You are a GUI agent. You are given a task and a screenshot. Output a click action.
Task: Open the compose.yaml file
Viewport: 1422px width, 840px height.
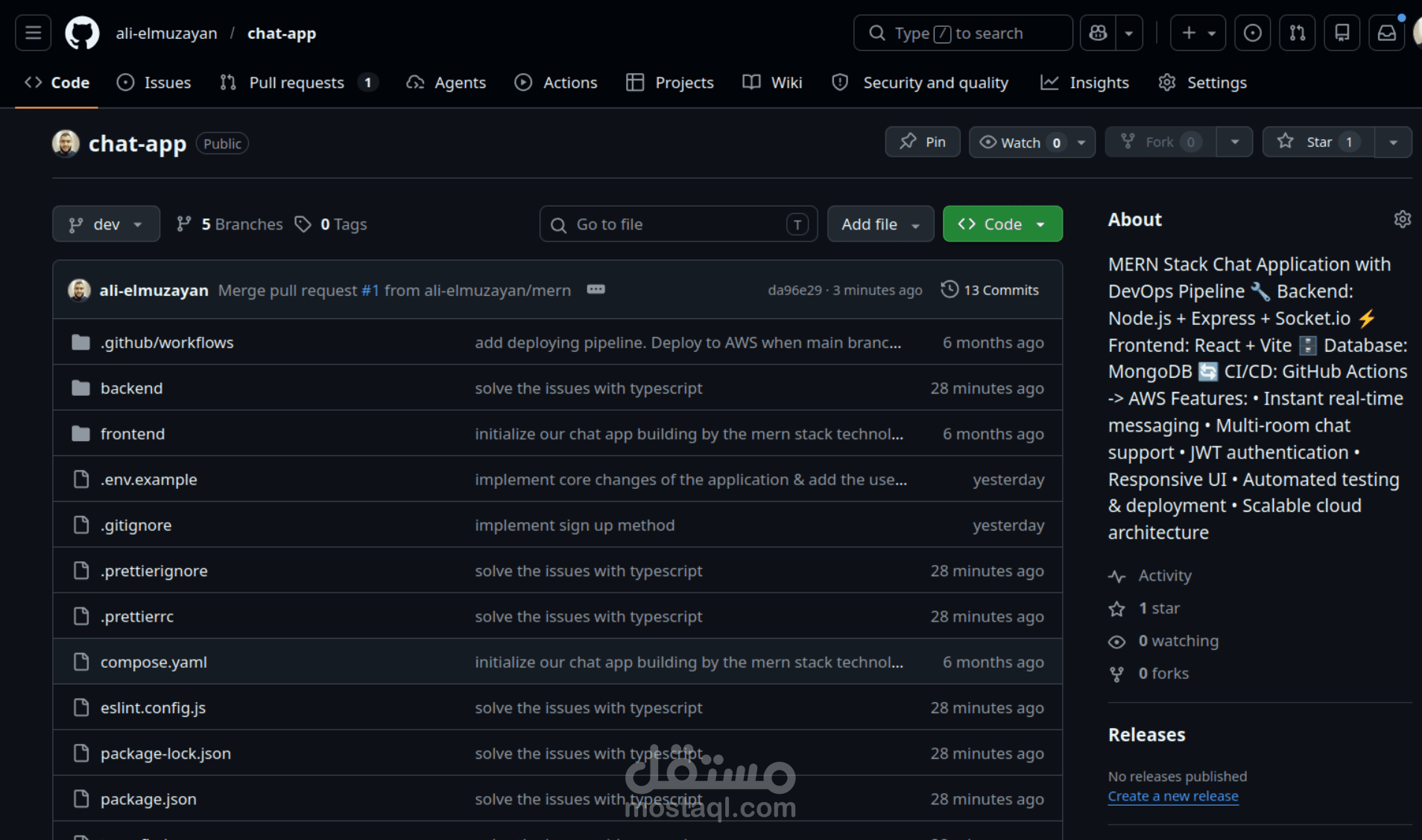click(x=154, y=662)
